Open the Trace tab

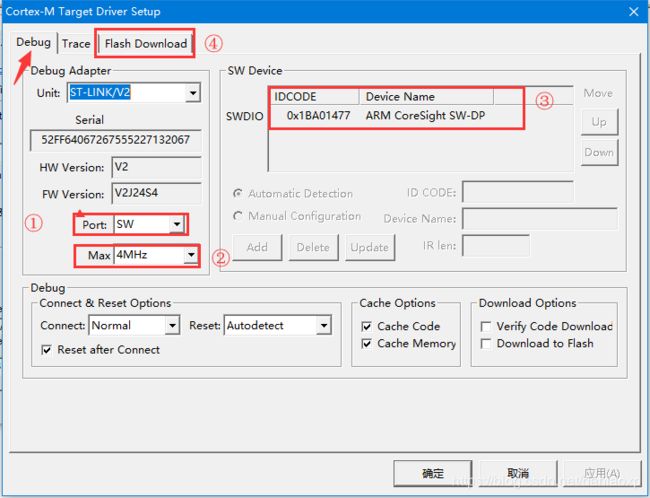coord(76,44)
